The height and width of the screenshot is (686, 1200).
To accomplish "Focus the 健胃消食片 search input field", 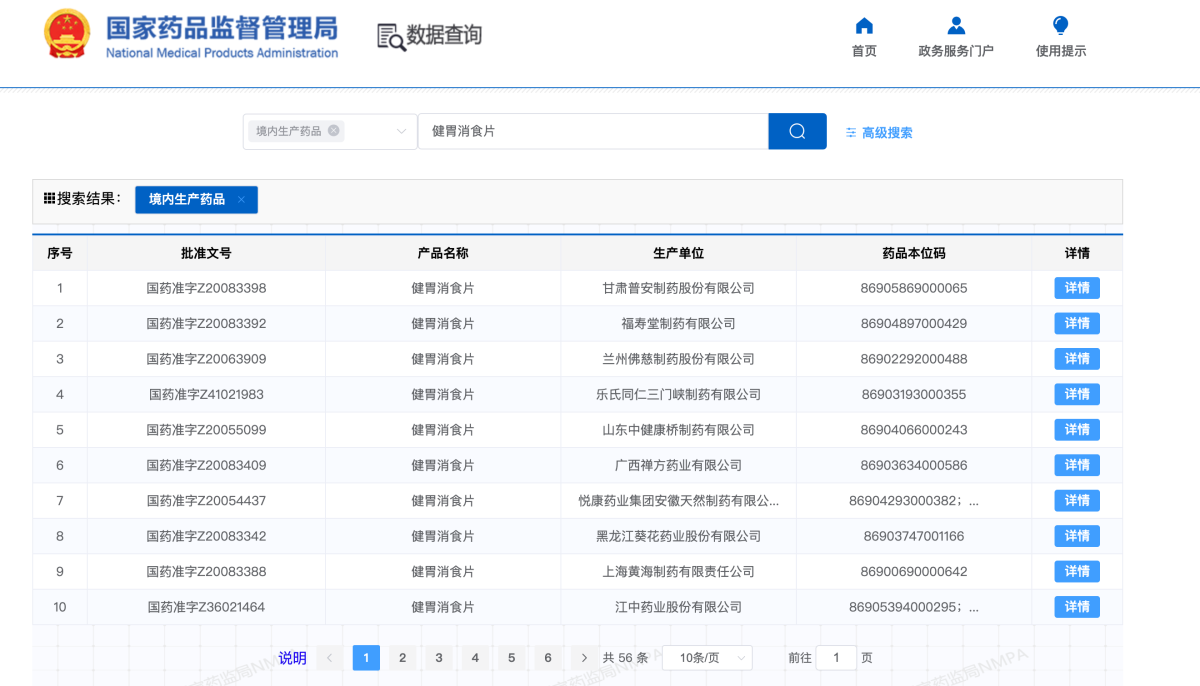I will 592,131.
